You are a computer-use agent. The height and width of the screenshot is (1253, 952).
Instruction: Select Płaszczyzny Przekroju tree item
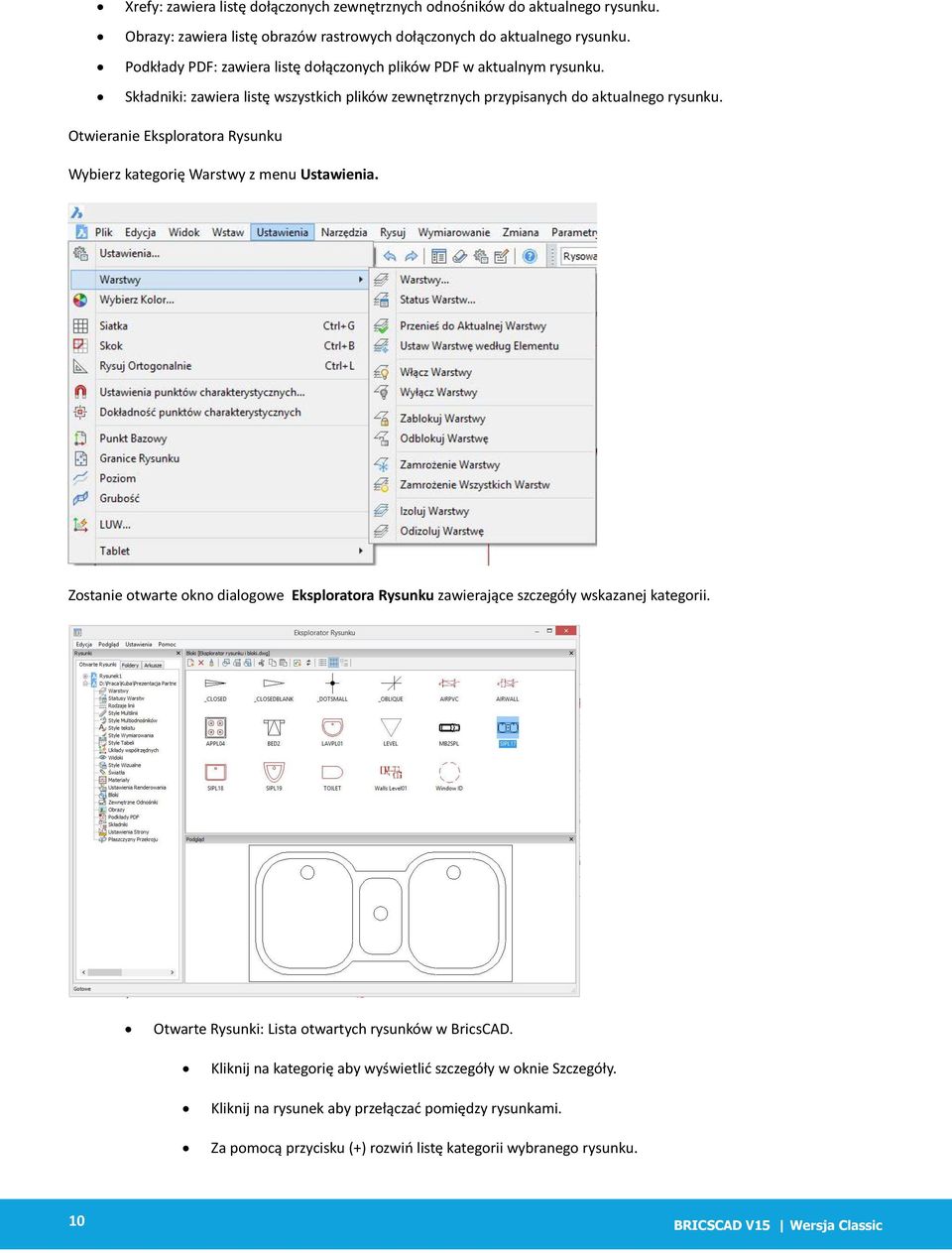(133, 839)
